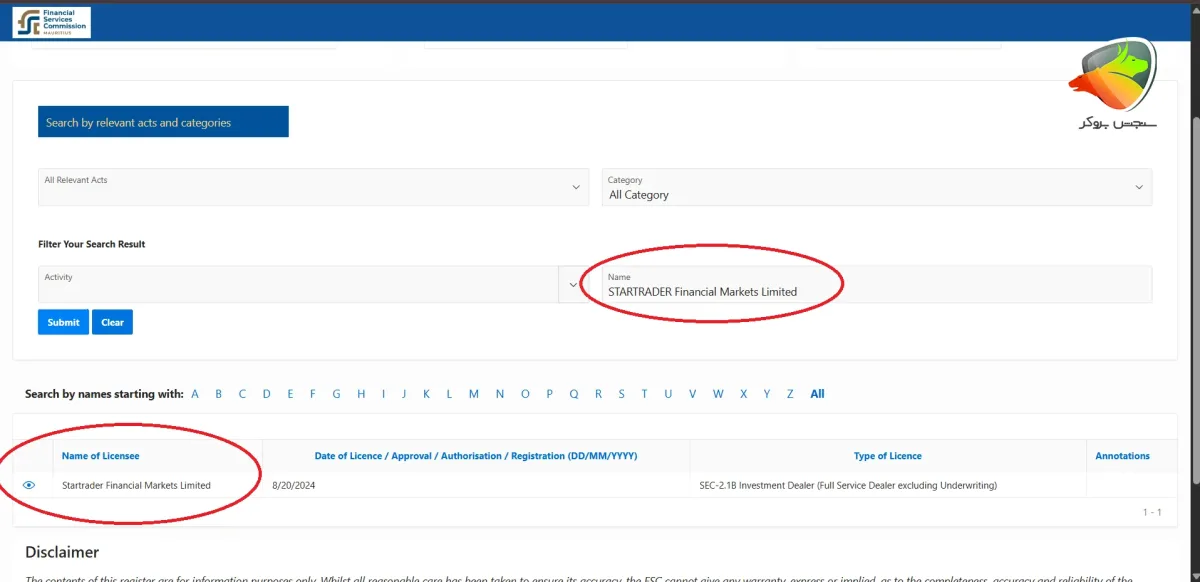Filter names starting with Z
1200x582 pixels.
tap(790, 394)
